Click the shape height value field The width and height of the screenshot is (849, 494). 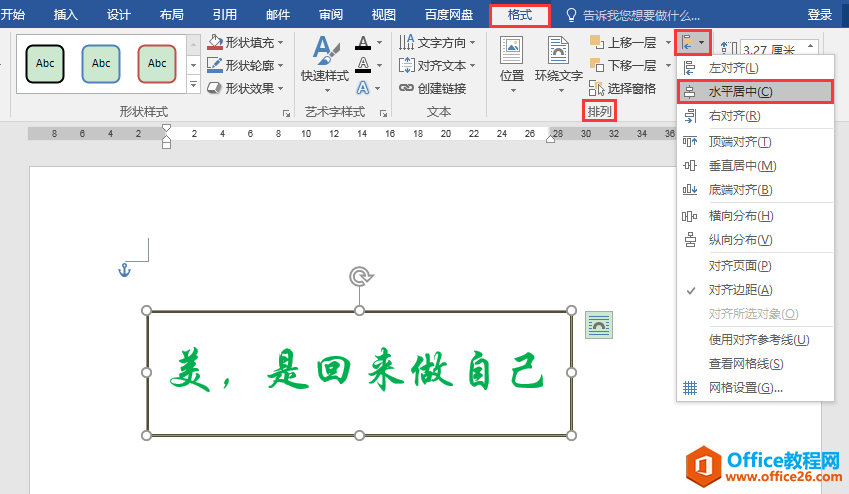pyautogui.click(x=773, y=49)
